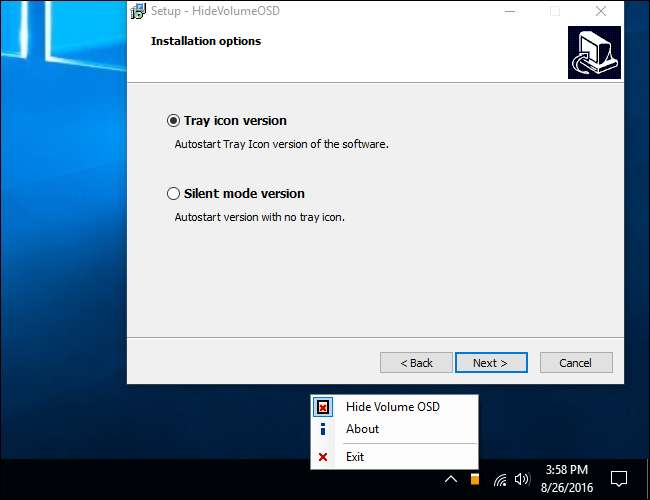Click the Installation options heading
This screenshot has width=650, height=500.
pyautogui.click(x=206, y=41)
